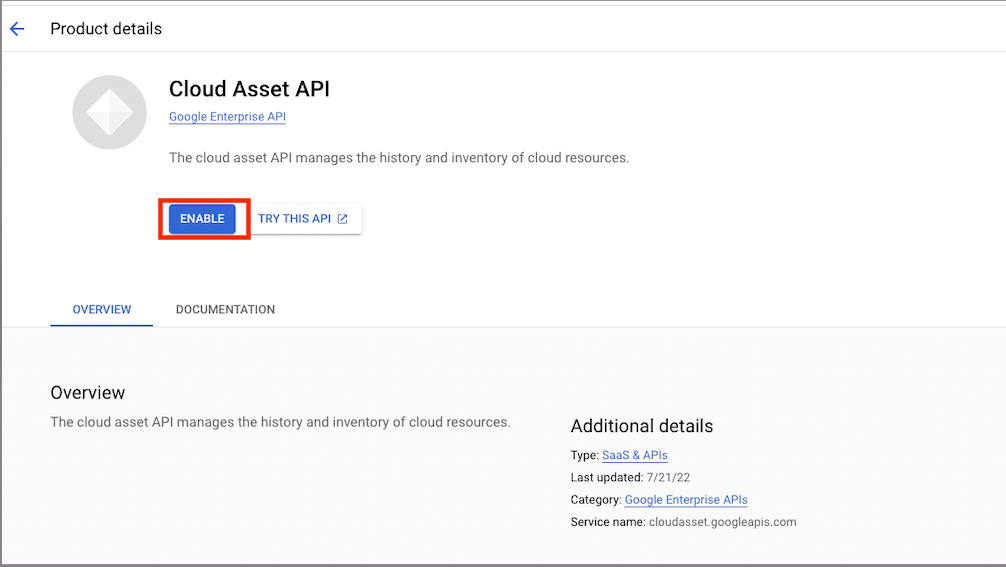The image size is (1006, 567).
Task: Click the external-link icon beside TRY THIS API
Action: coord(343,219)
